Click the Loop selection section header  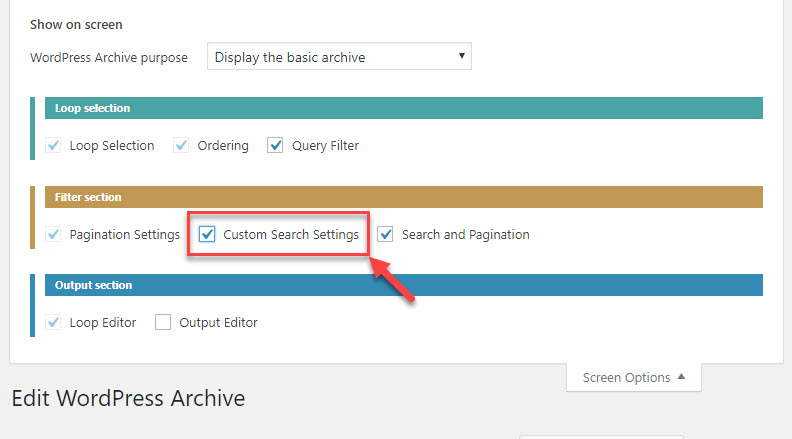coord(404,108)
